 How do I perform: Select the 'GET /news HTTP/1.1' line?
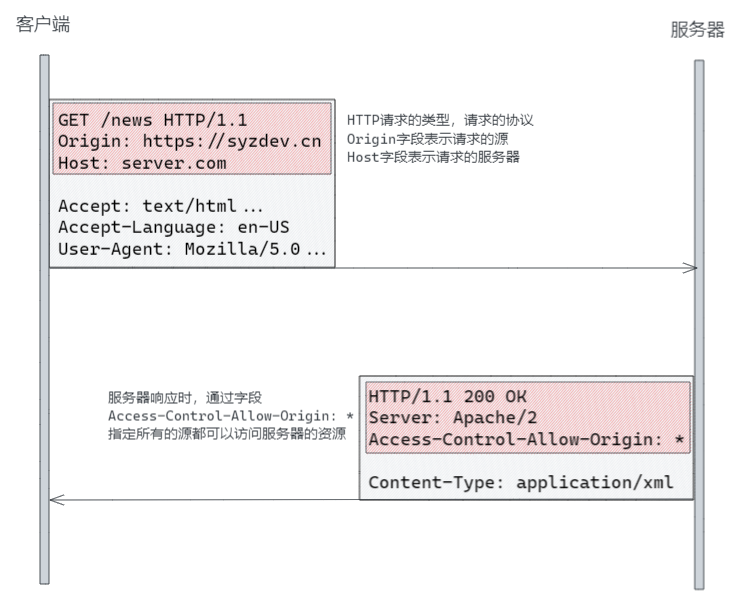[x=152, y=120]
